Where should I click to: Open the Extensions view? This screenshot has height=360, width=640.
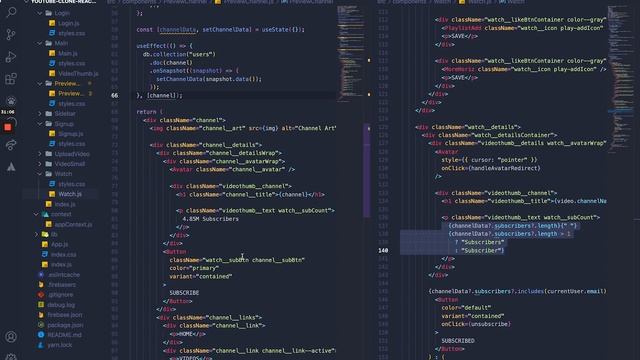tap(11, 79)
